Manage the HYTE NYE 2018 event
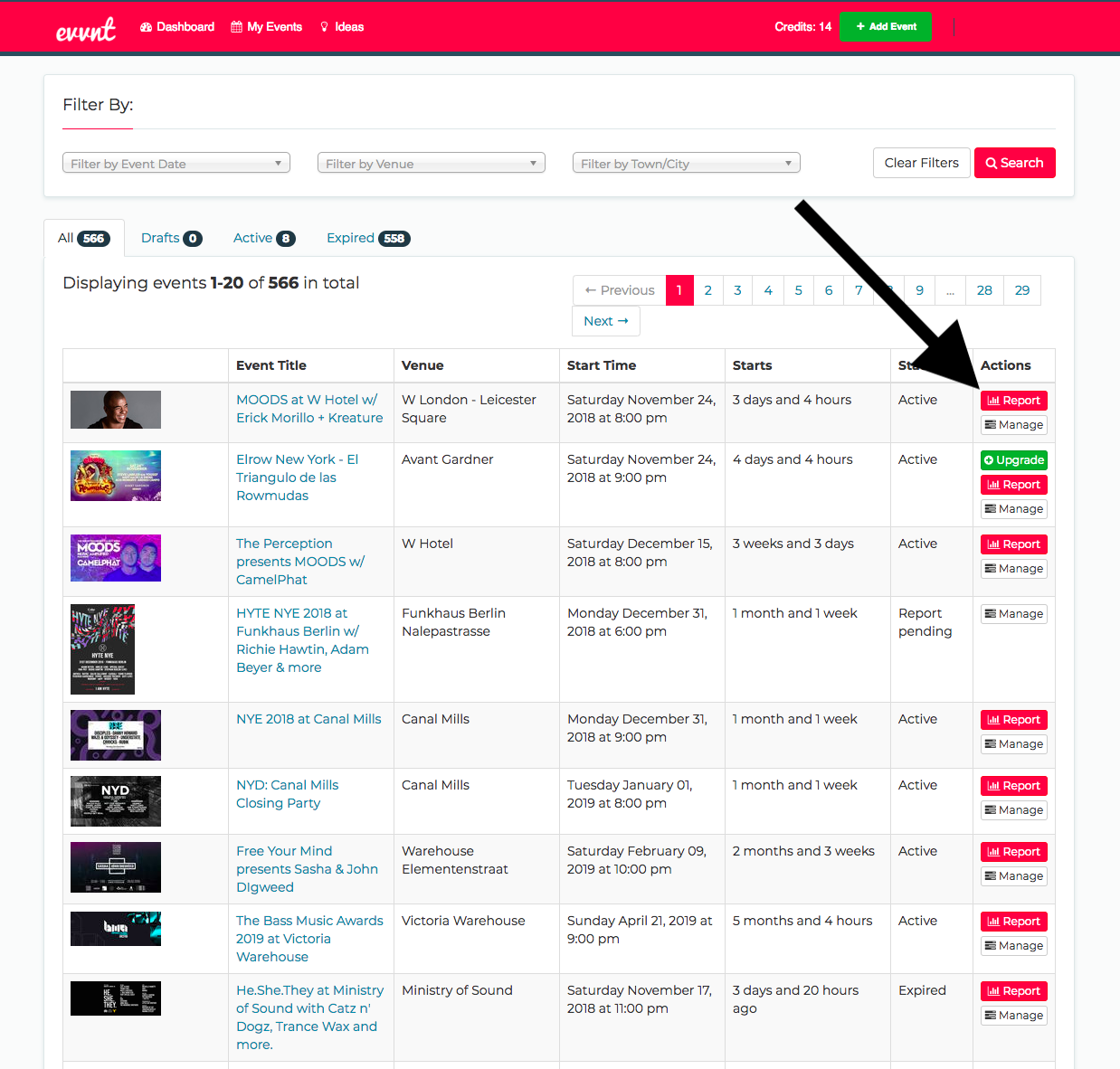Viewport: 1120px width, 1069px height. tap(1014, 614)
